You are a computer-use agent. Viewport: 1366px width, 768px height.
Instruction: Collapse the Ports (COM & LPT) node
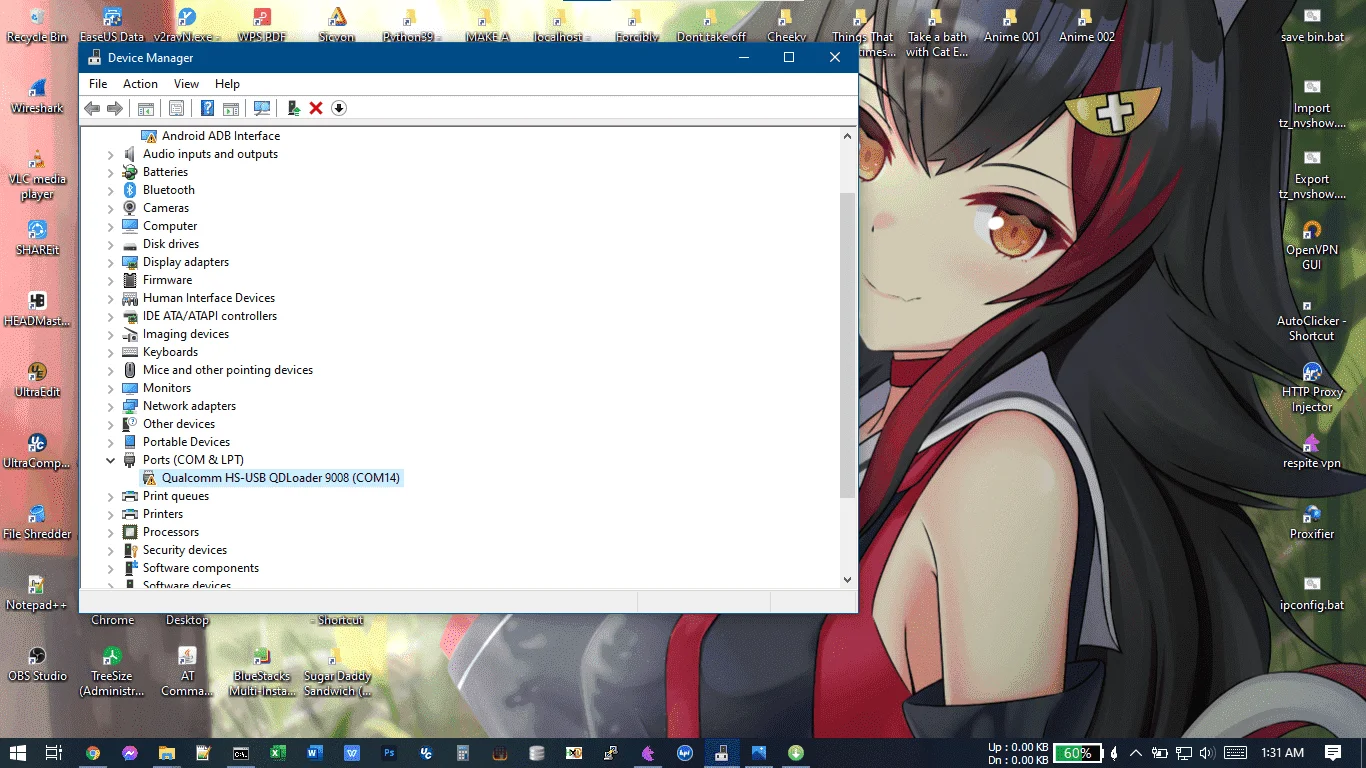(111, 460)
